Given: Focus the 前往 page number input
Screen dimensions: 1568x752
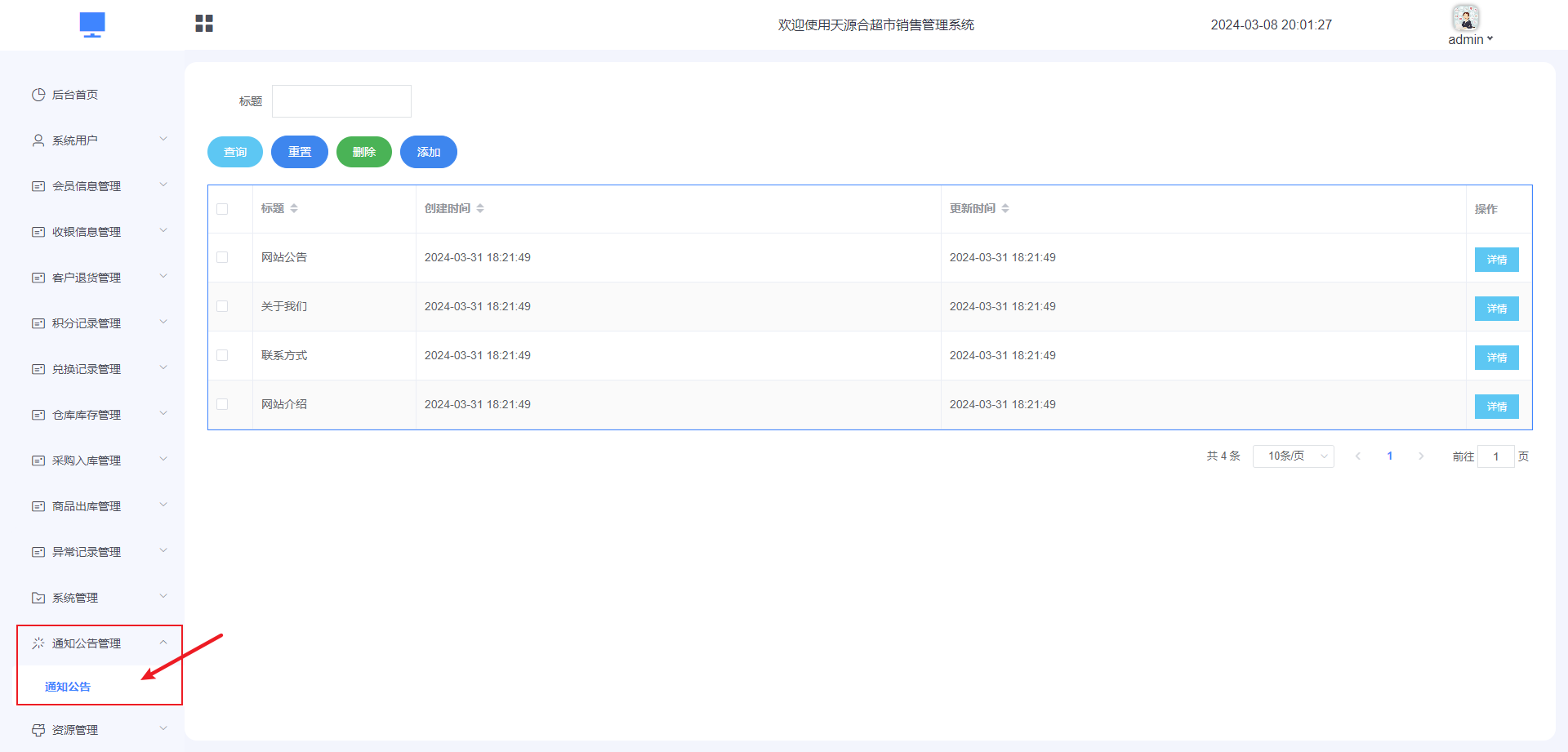Looking at the screenshot, I should point(1496,456).
